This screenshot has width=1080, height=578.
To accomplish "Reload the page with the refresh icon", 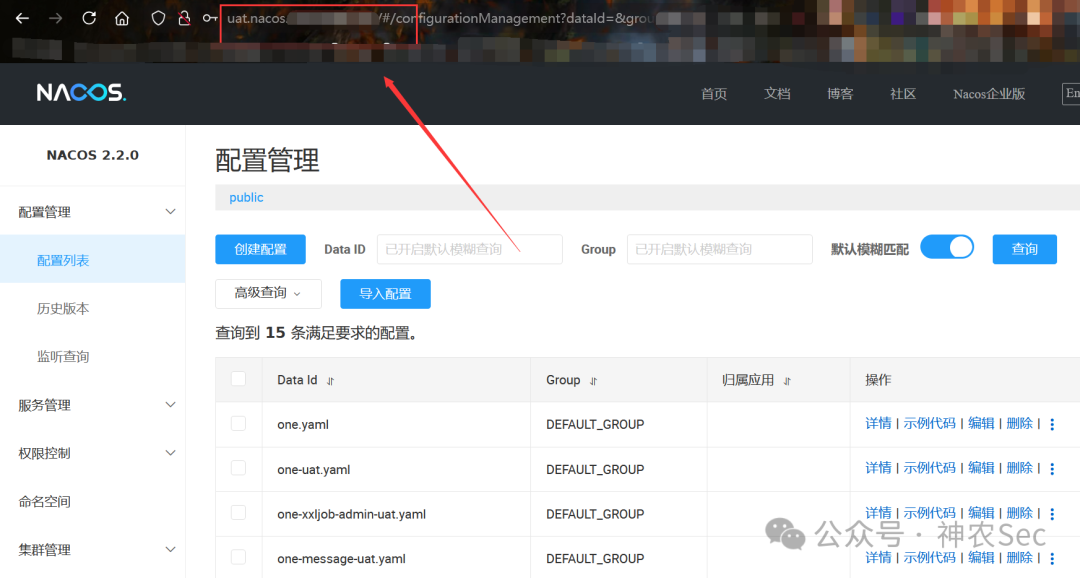I will (89, 19).
